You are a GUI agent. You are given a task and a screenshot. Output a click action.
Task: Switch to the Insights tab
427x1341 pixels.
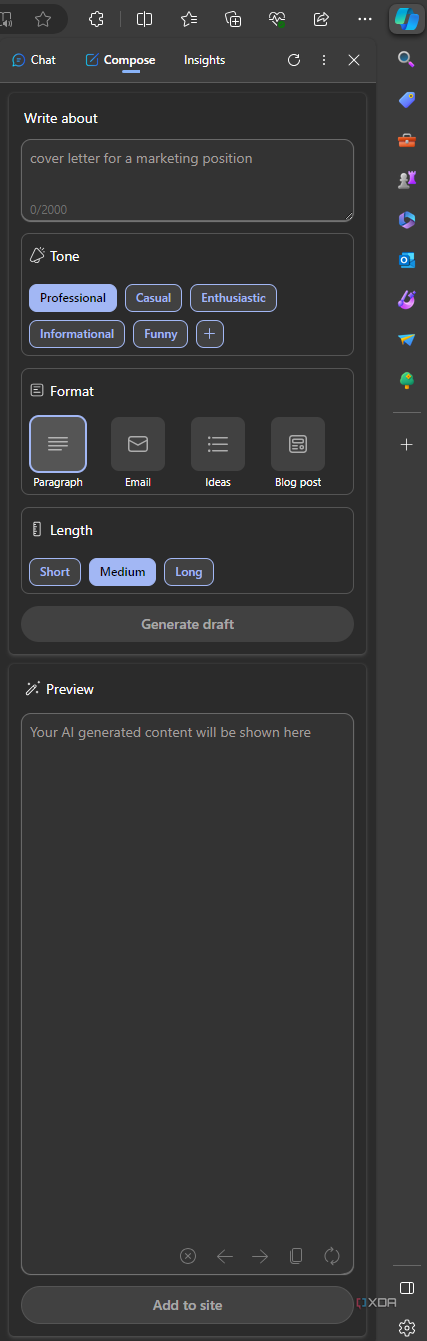[x=204, y=60]
